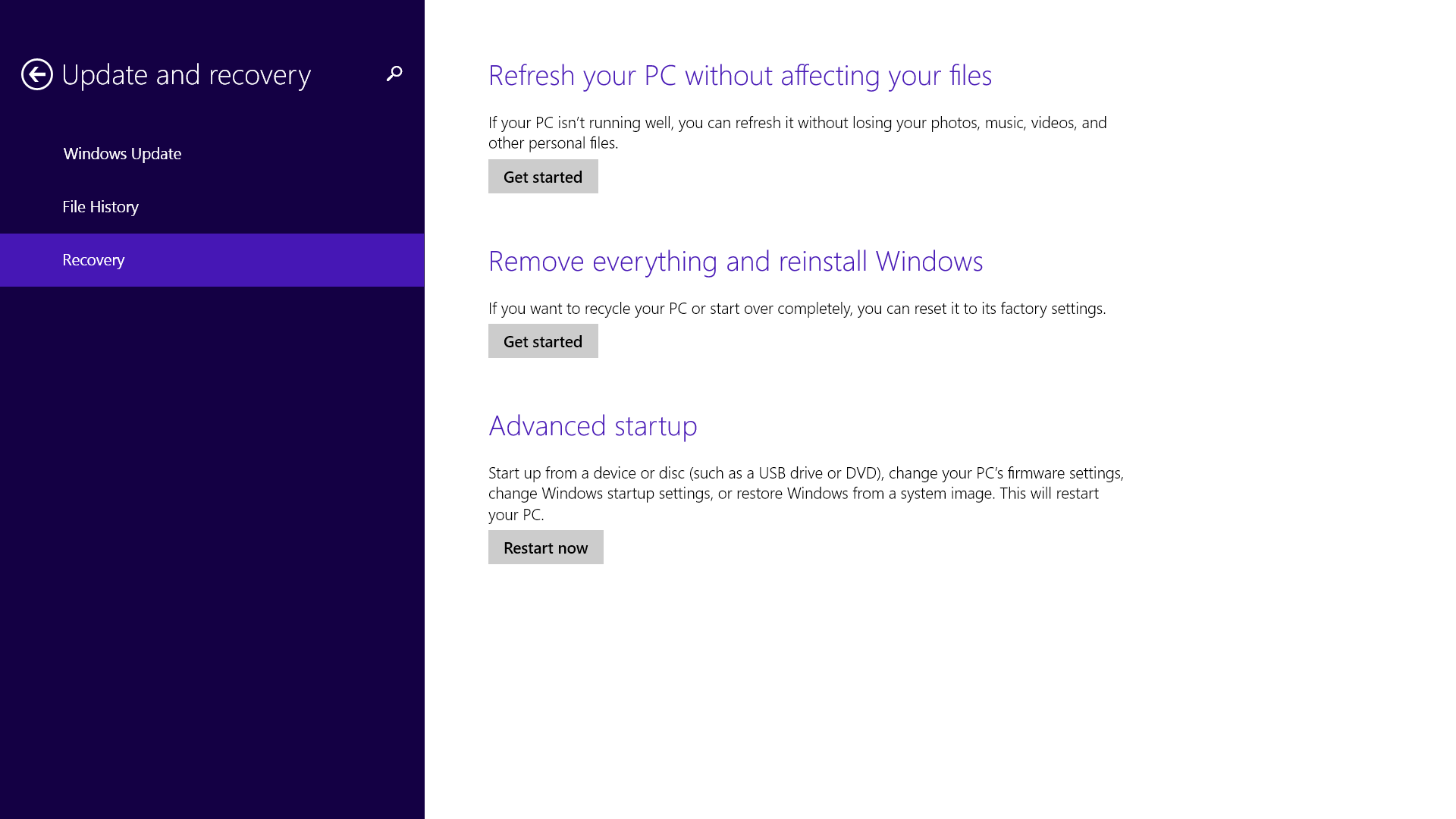Click the factory settings description text
The width and height of the screenshot is (1456, 819).
tap(796, 309)
